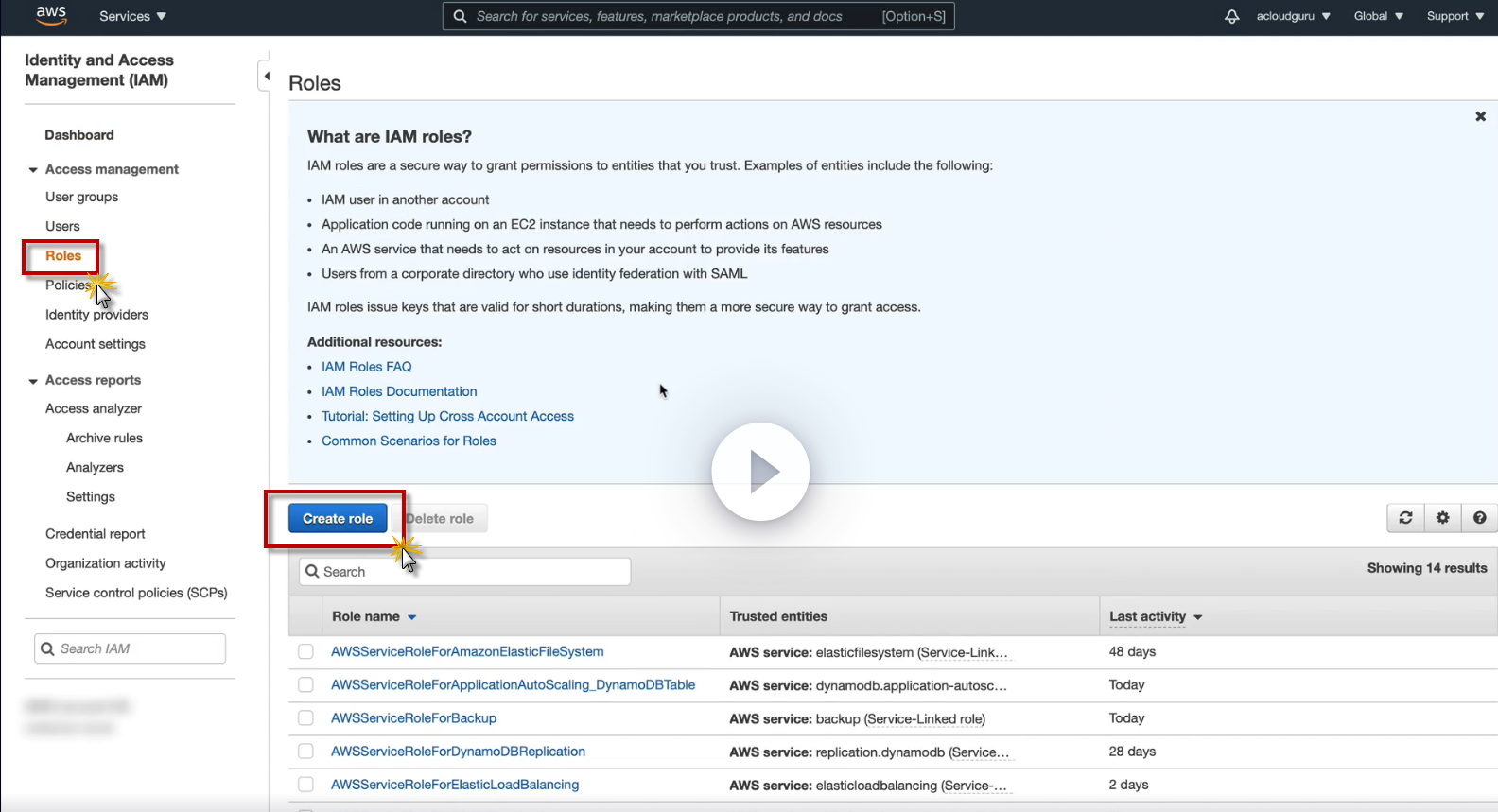Go to User groups in sidebar

(x=82, y=197)
